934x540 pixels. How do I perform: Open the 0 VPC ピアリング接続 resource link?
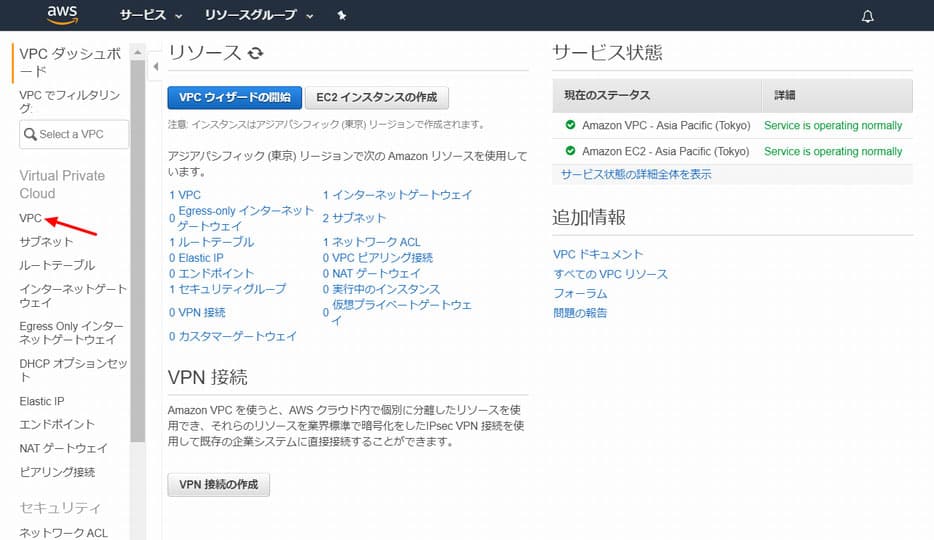(378, 258)
